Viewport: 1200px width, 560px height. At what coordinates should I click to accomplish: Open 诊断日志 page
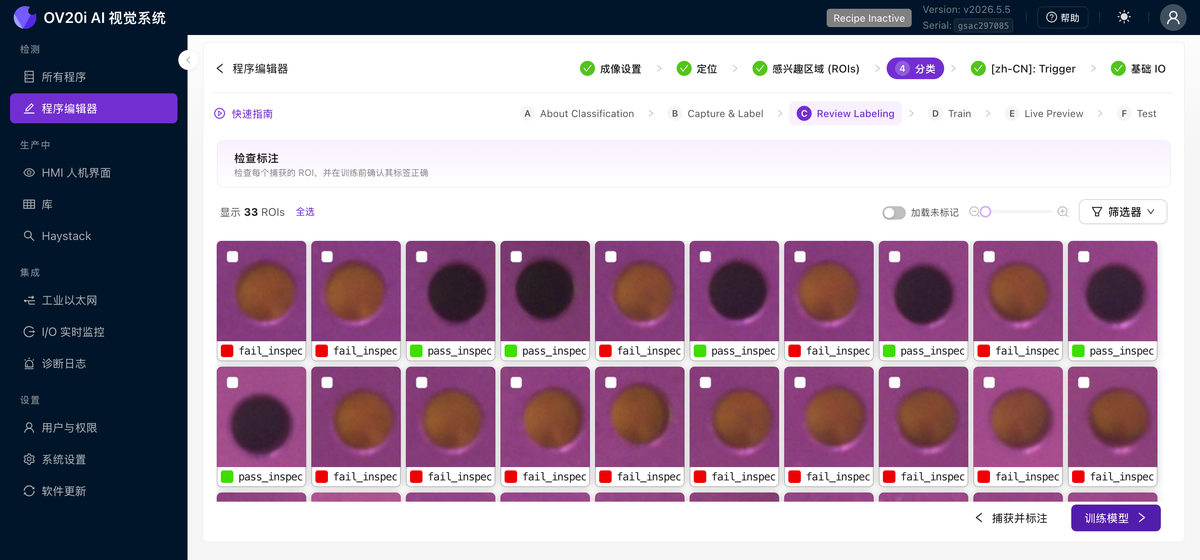click(94, 365)
